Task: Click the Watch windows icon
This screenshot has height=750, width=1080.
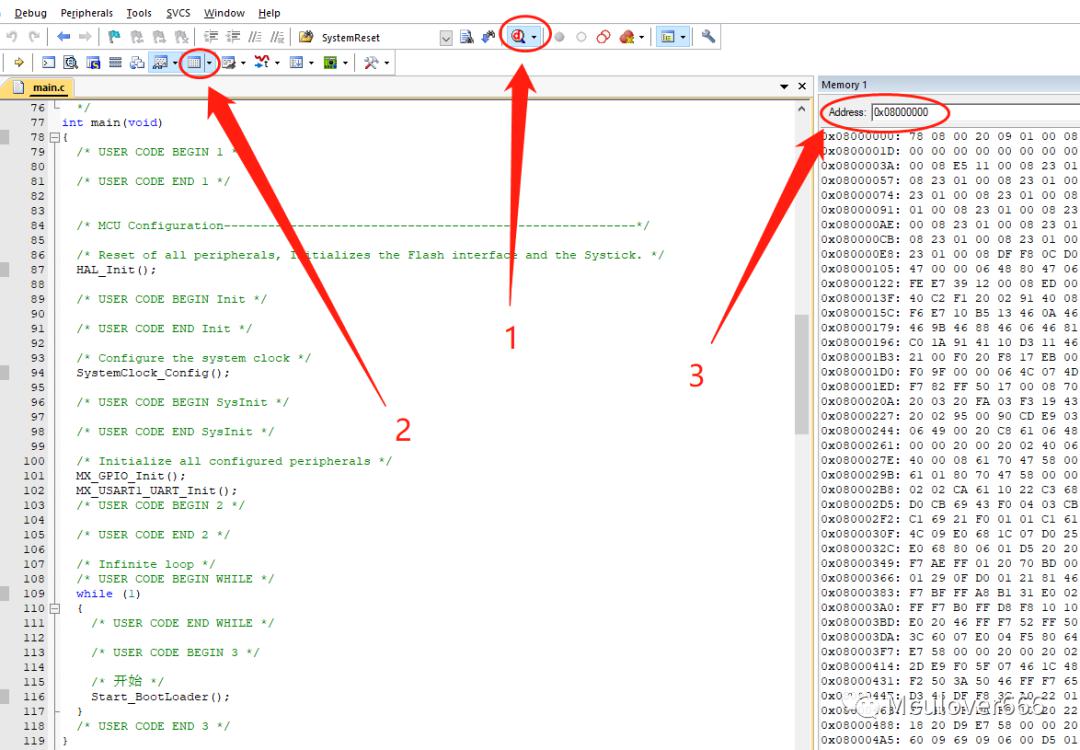Action: click(160, 63)
